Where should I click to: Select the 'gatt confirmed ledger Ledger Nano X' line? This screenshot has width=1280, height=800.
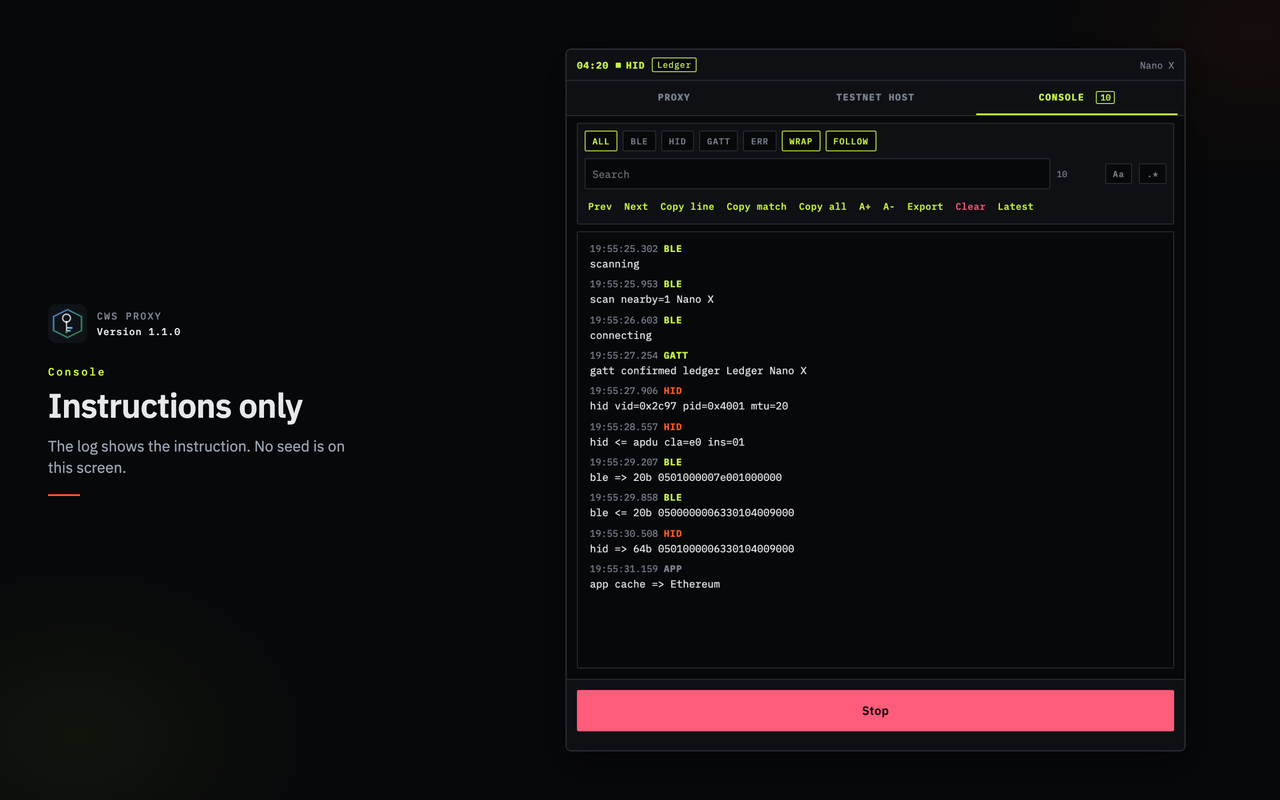(x=698, y=371)
